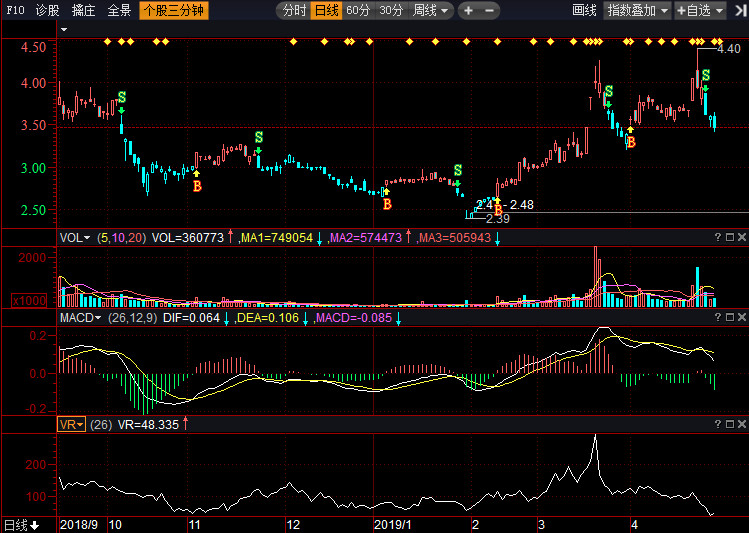Open the 周线 period dropdown
This screenshot has height=533, width=749.
pyautogui.click(x=431, y=11)
